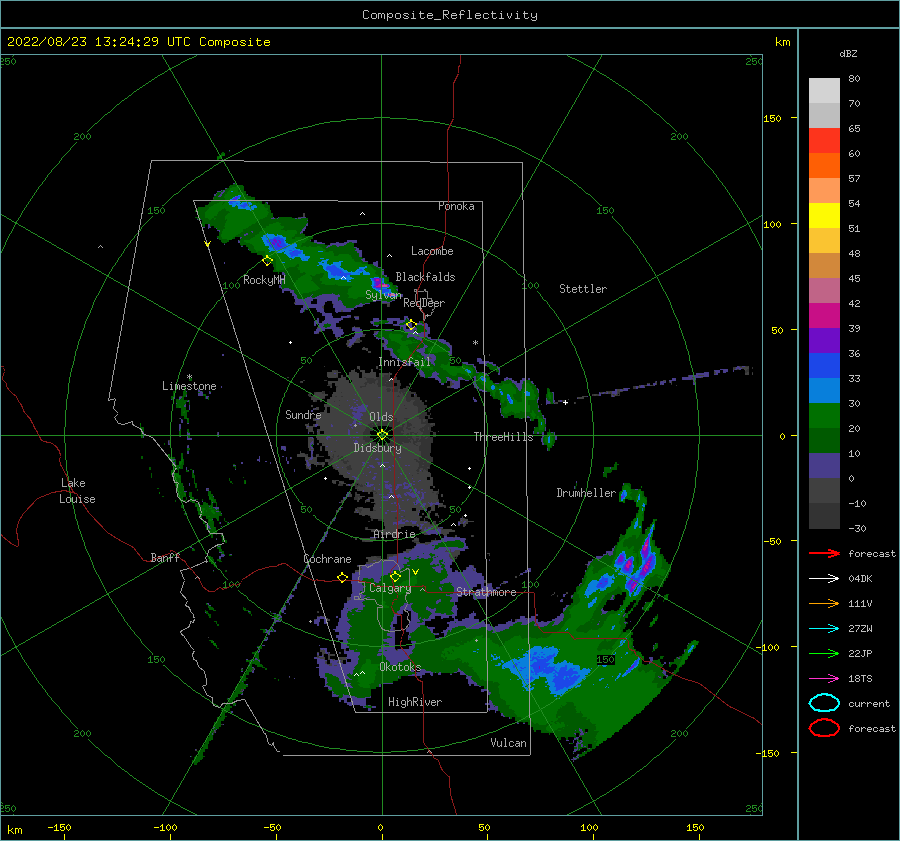Click the Cochrane label
This screenshot has height=841, width=900.
[x=327, y=559]
